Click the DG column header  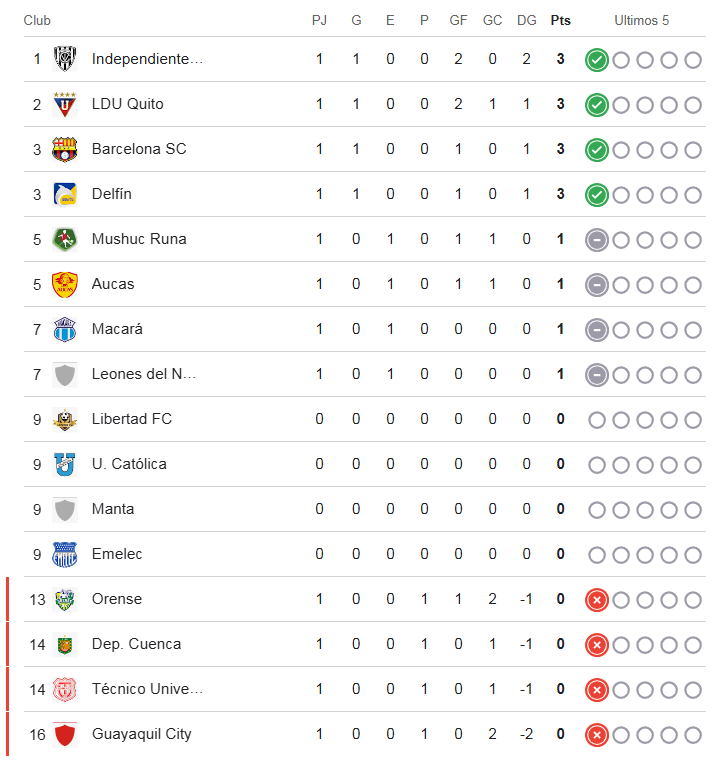[526, 20]
